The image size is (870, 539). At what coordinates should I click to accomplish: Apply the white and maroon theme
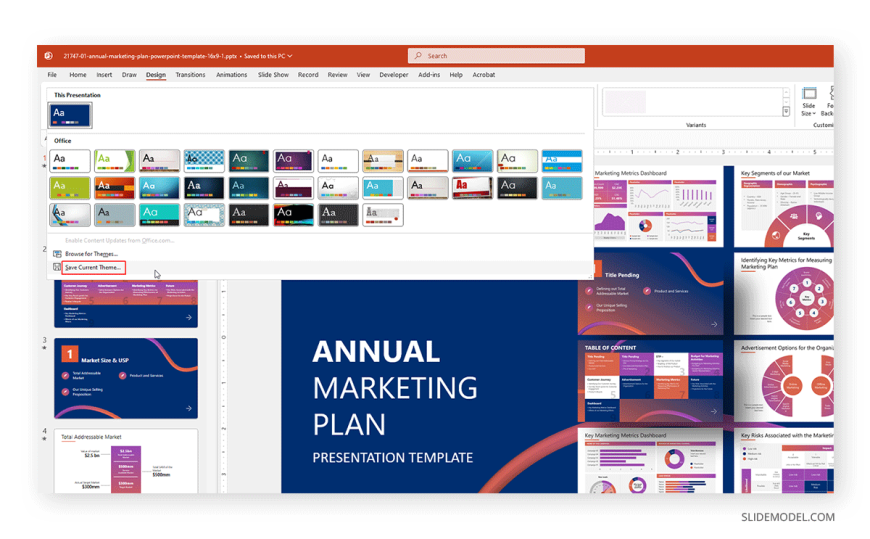pyautogui.click(x=294, y=188)
